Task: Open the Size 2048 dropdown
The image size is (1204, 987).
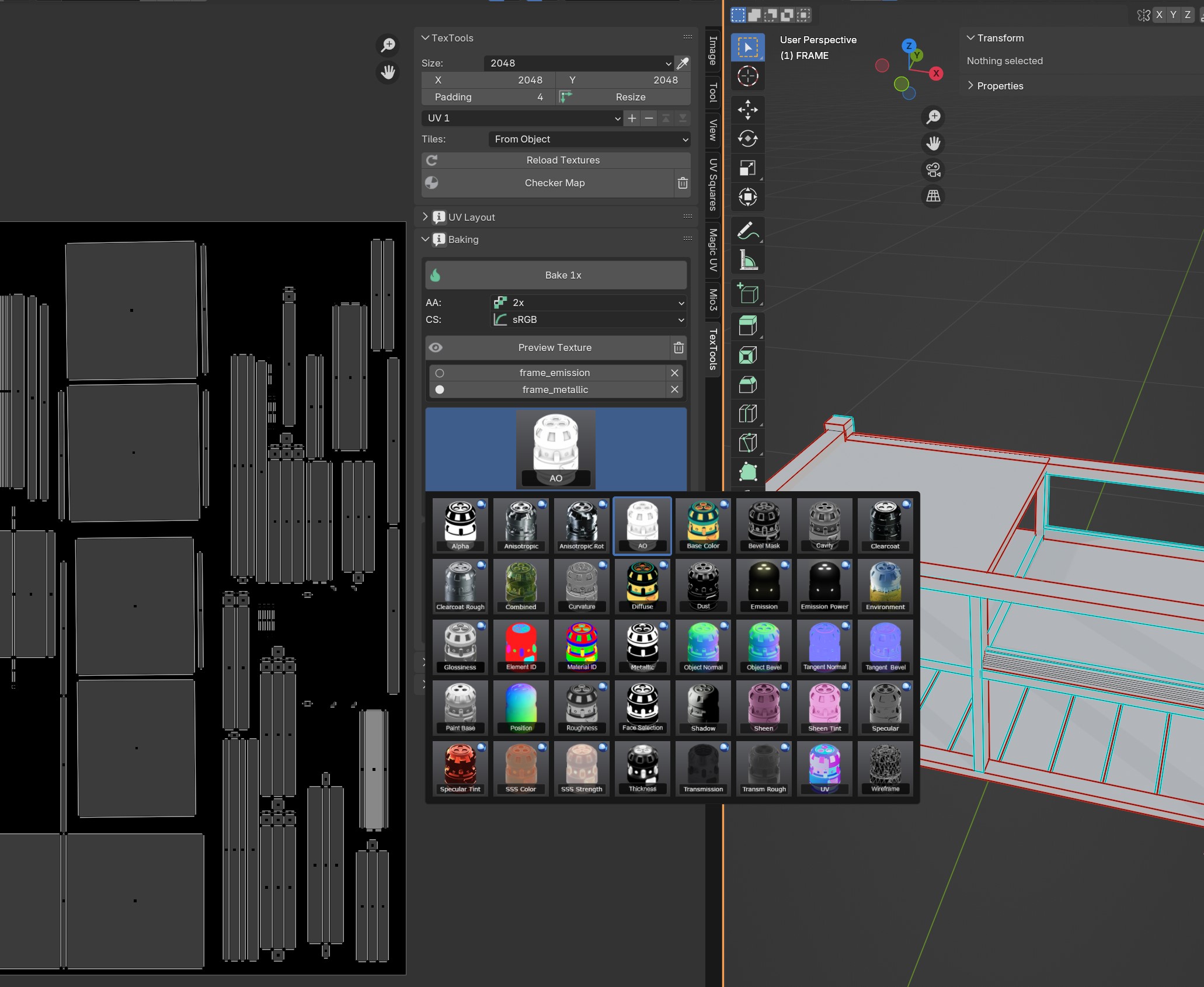Action: click(579, 63)
